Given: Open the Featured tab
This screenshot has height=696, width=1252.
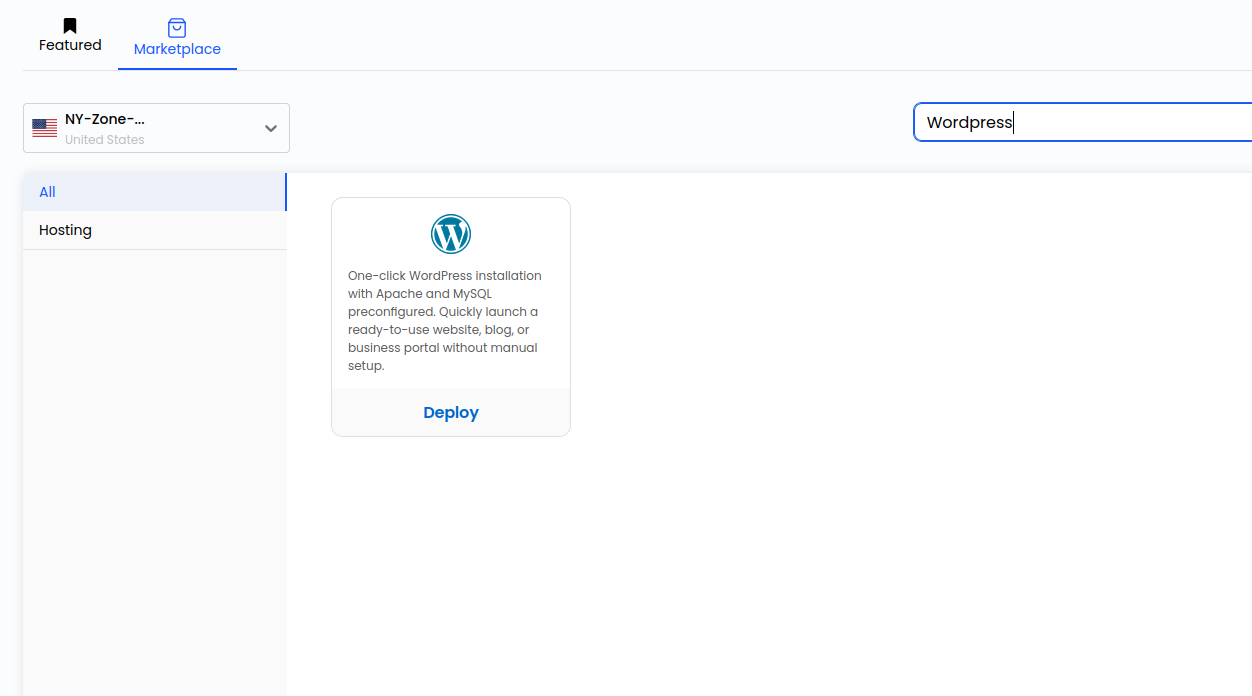Looking at the screenshot, I should pos(70,36).
